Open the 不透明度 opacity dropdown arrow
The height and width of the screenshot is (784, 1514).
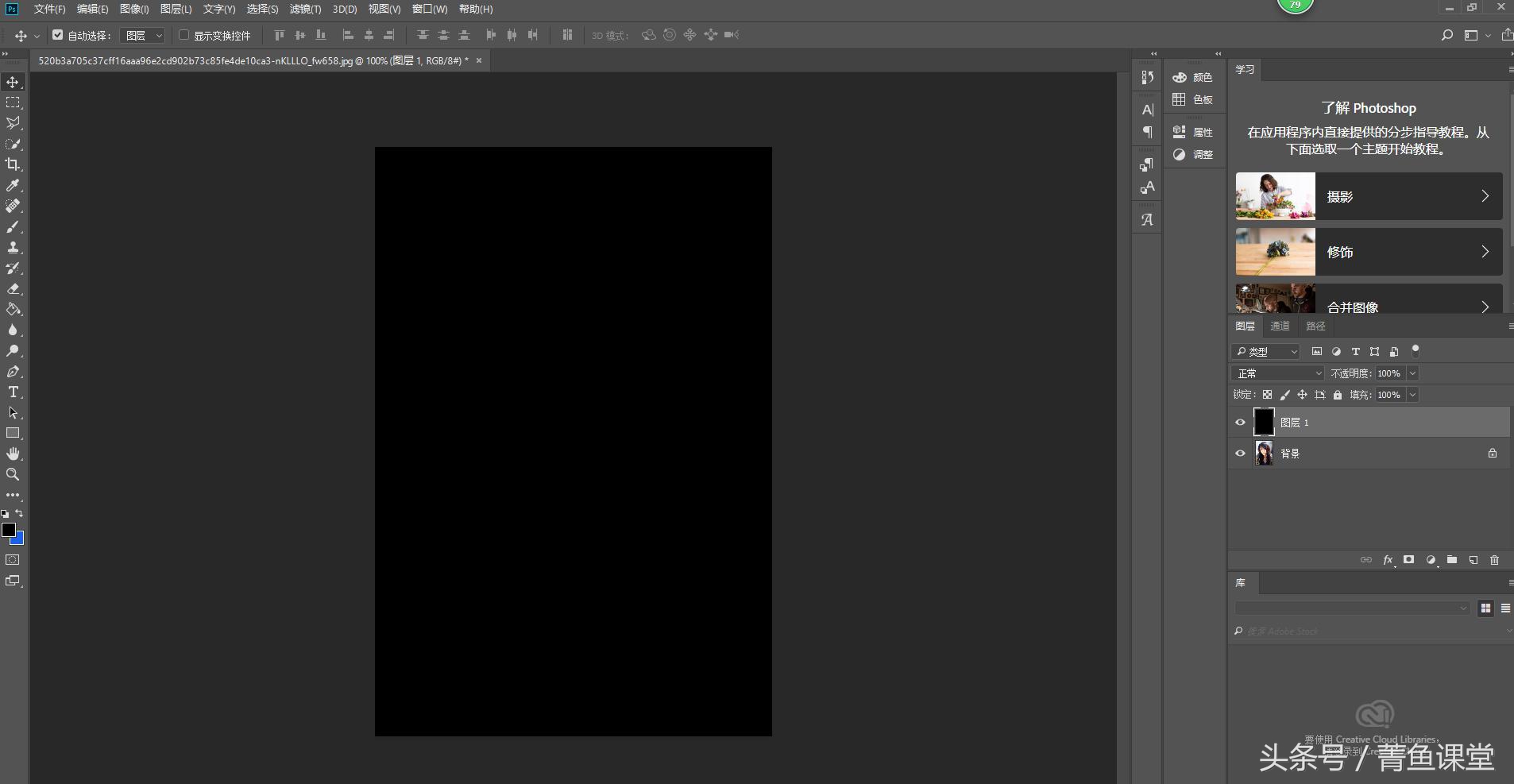[x=1412, y=373]
